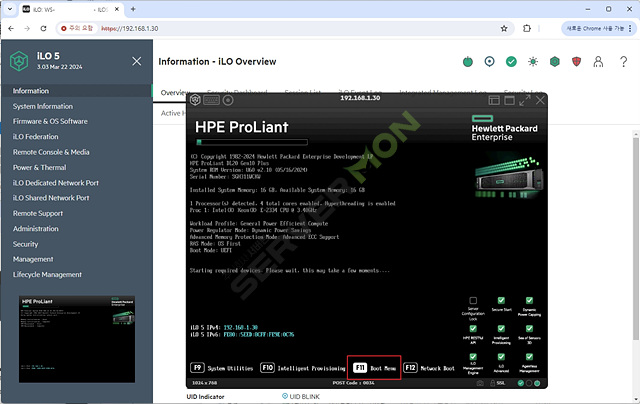
Task: Click the address bar URL field
Action: coord(286,29)
